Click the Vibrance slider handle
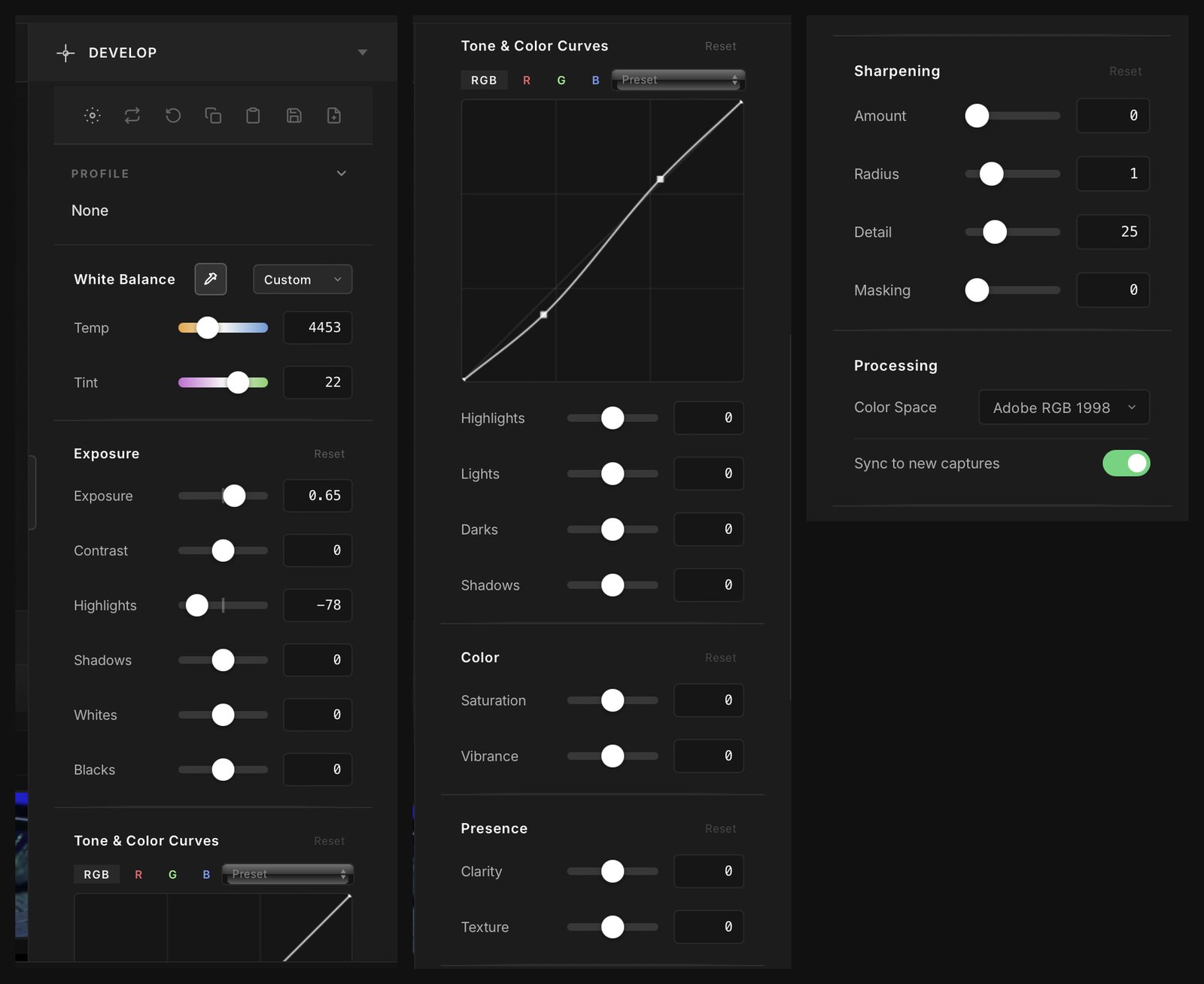The height and width of the screenshot is (984, 1204). click(x=613, y=756)
